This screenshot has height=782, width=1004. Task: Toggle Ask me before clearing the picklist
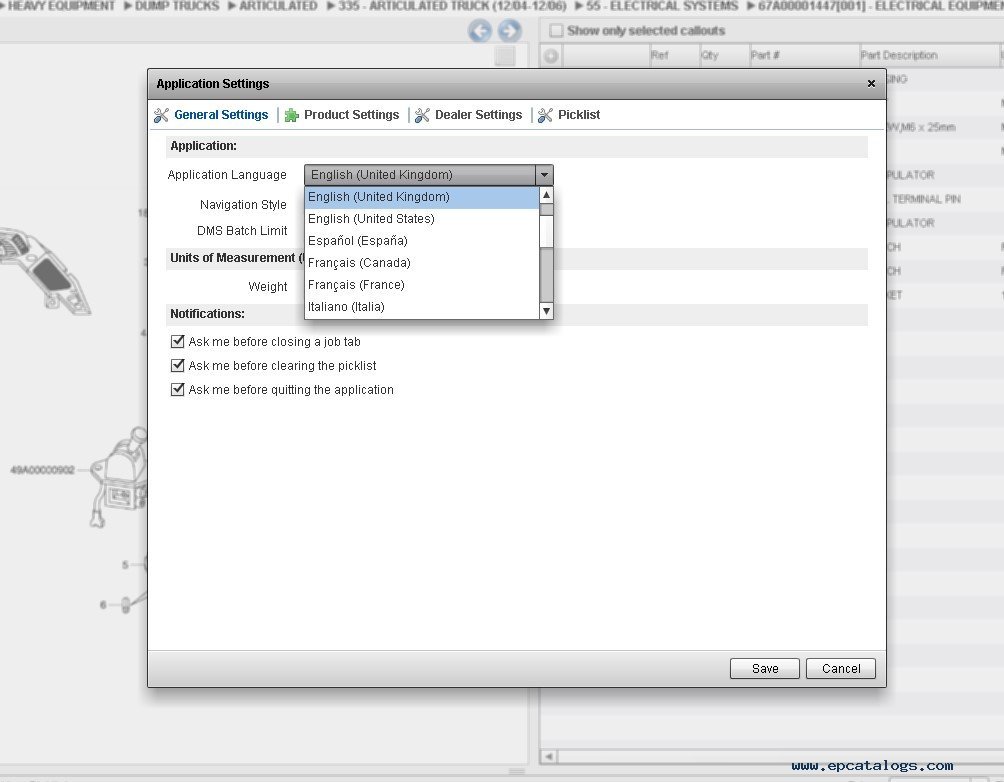tap(178, 365)
